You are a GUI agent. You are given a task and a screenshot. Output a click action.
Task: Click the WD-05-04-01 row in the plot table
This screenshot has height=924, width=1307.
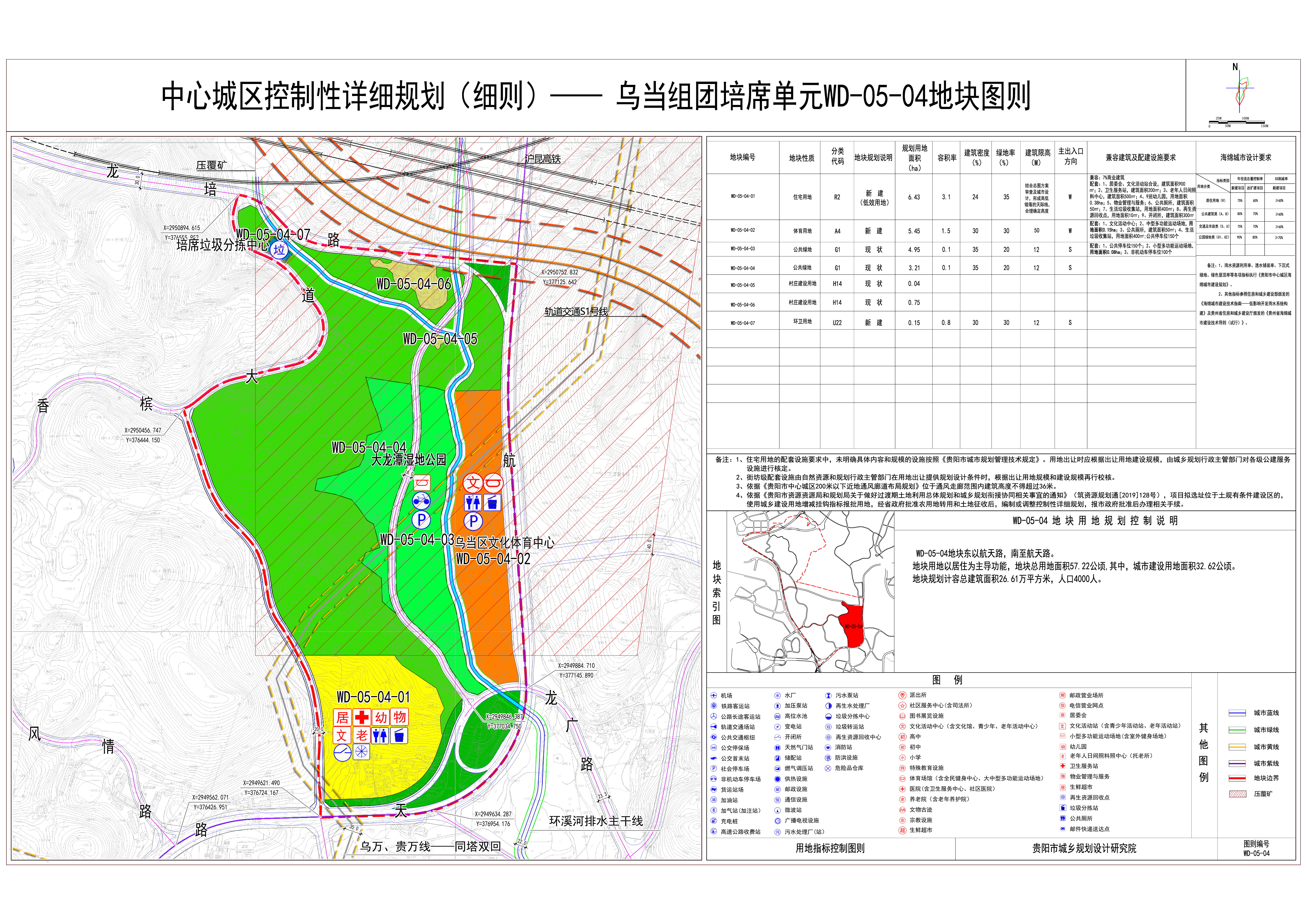coord(743,197)
